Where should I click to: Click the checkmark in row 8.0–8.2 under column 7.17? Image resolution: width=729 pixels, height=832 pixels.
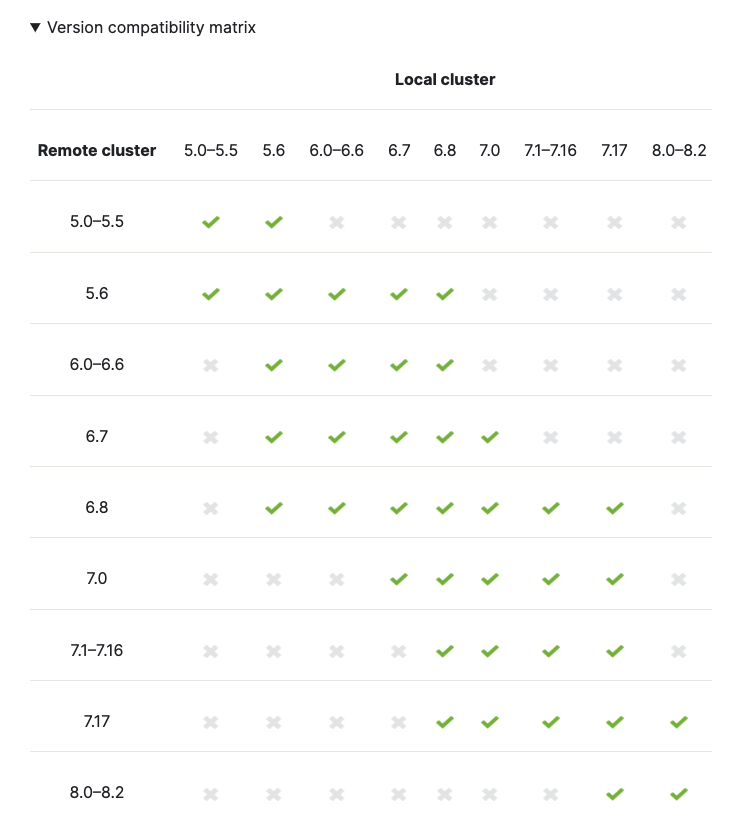coord(614,794)
